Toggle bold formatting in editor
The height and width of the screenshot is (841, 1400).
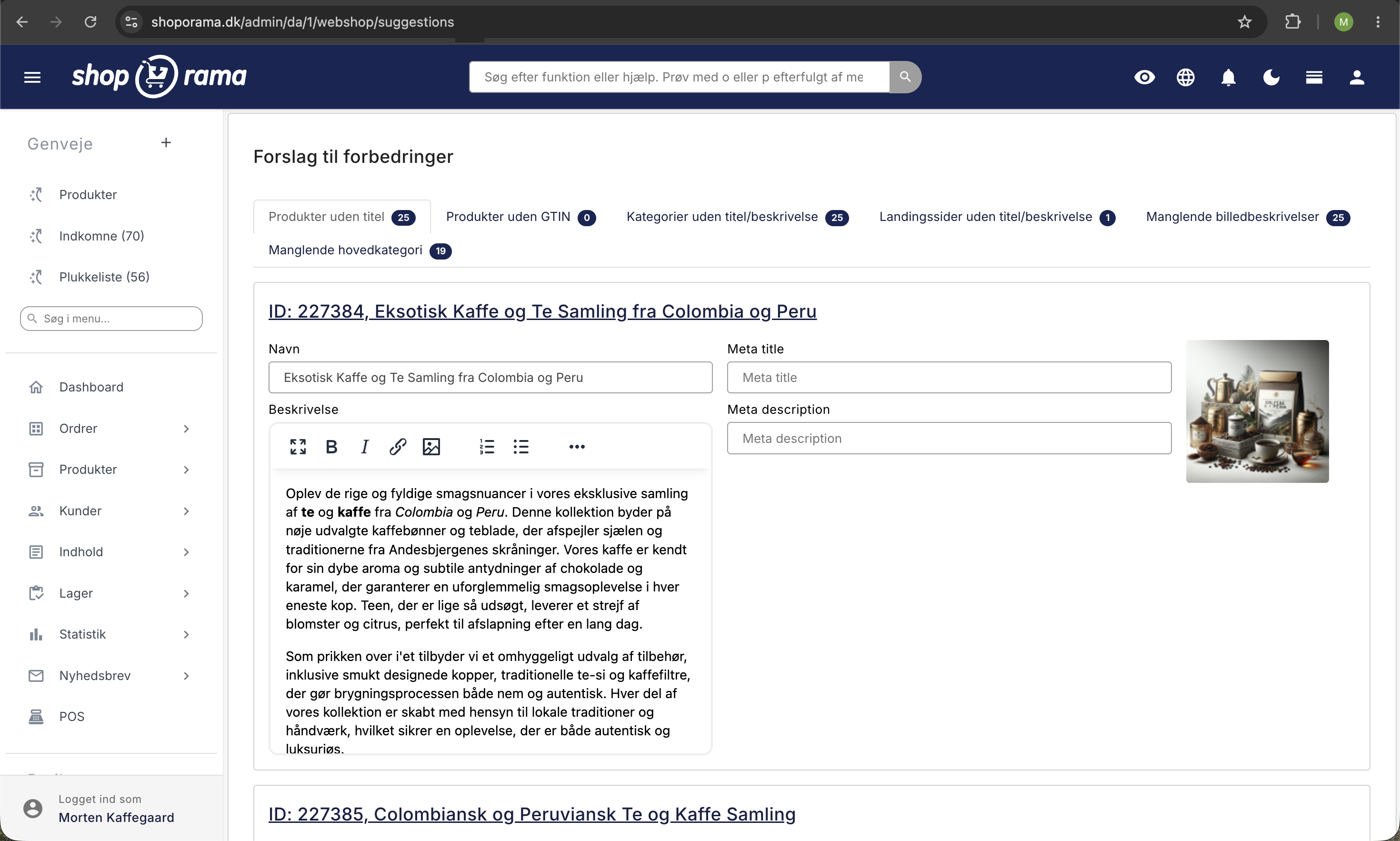pyautogui.click(x=331, y=447)
